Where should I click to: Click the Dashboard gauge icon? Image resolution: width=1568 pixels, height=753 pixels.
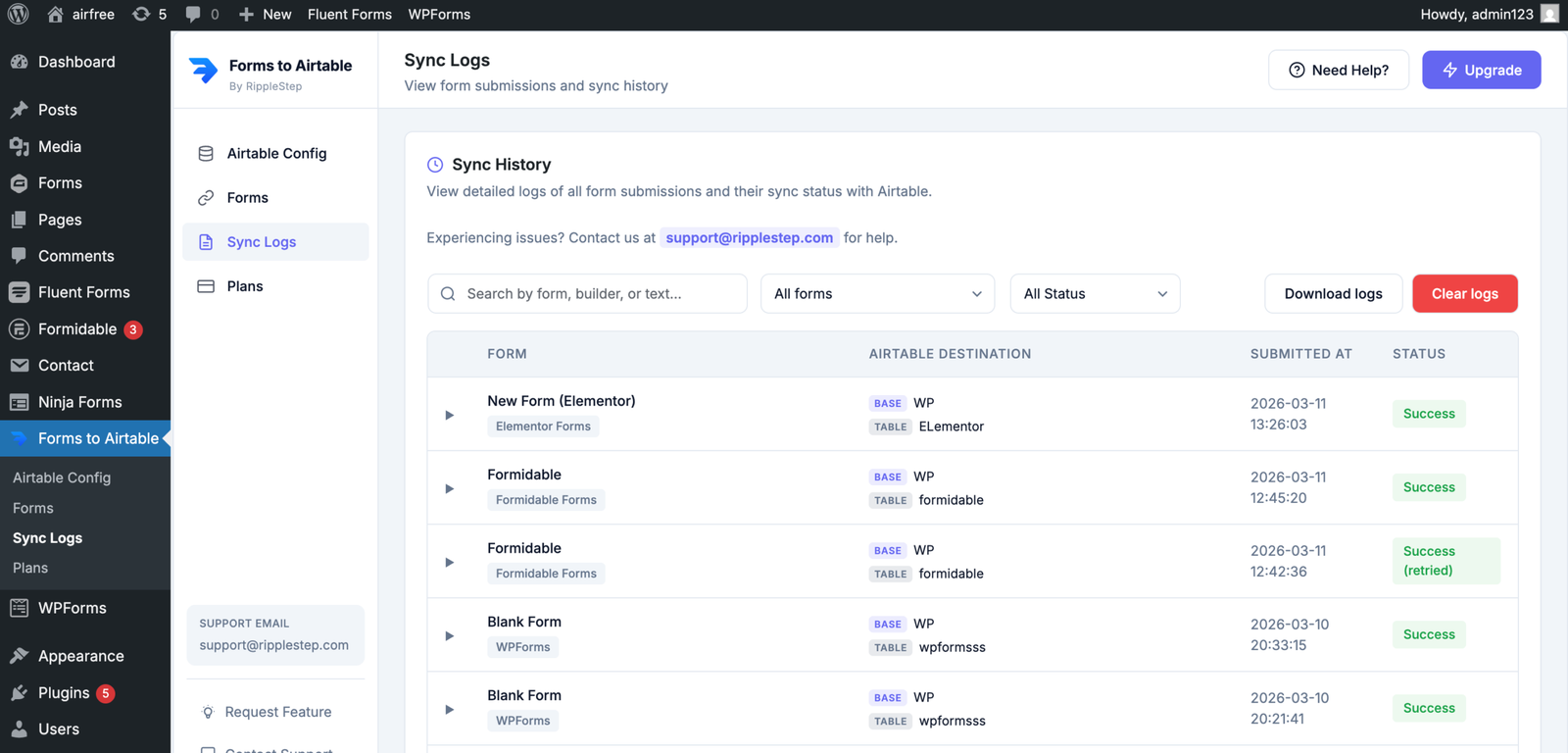19,62
